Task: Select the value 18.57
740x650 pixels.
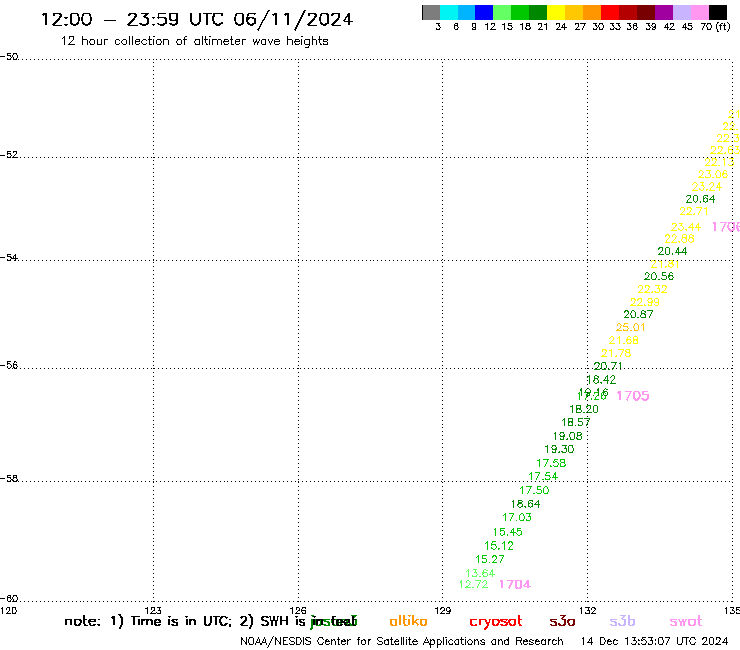Action: 576,422
